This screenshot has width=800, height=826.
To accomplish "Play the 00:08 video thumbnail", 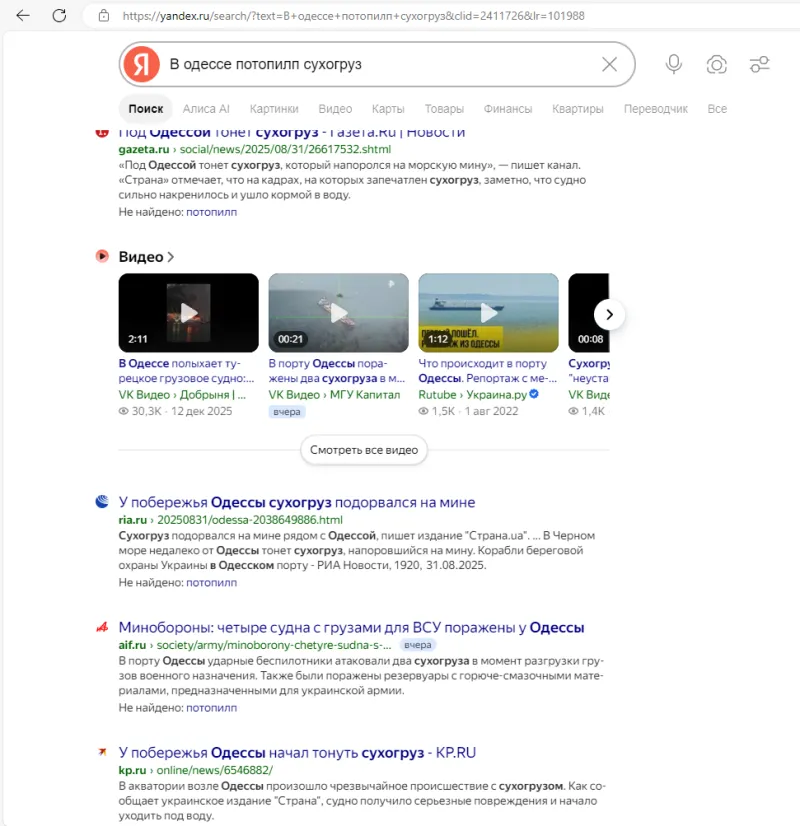I will tap(589, 312).
